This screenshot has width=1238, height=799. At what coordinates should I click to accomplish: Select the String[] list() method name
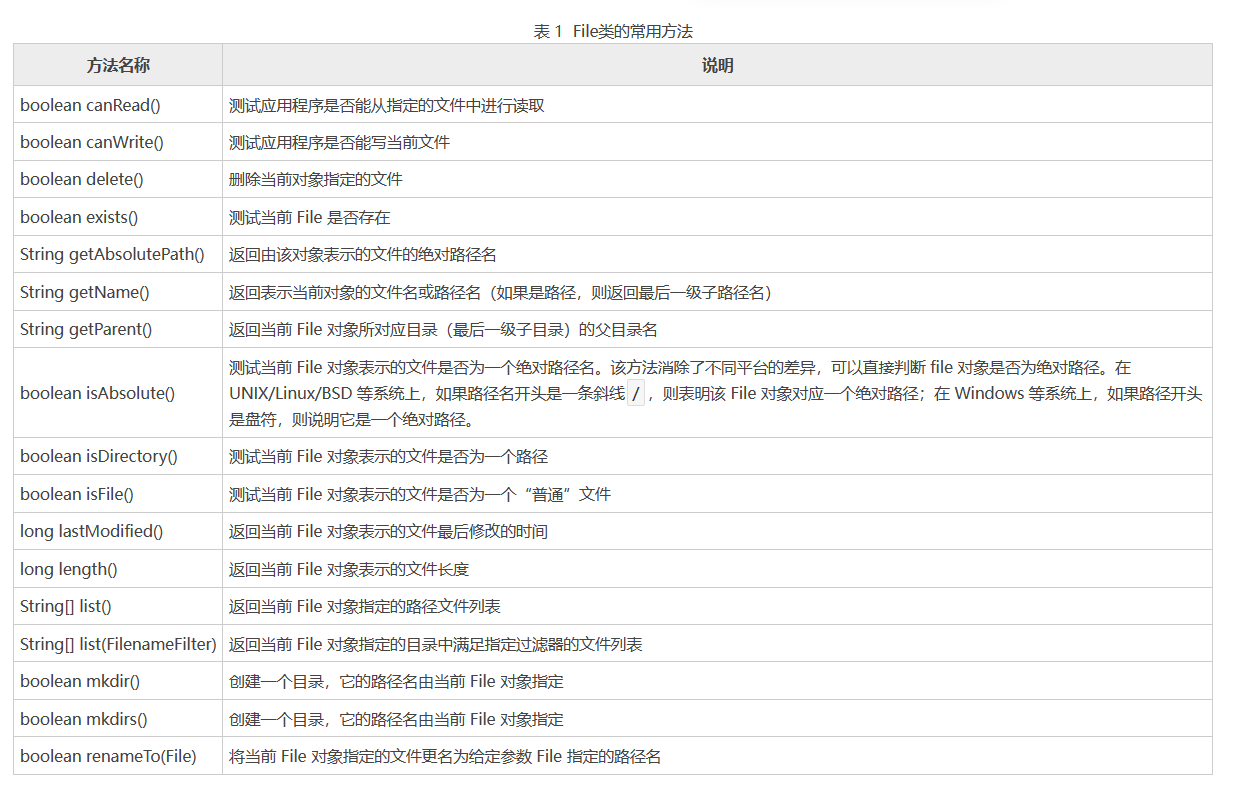point(66,606)
